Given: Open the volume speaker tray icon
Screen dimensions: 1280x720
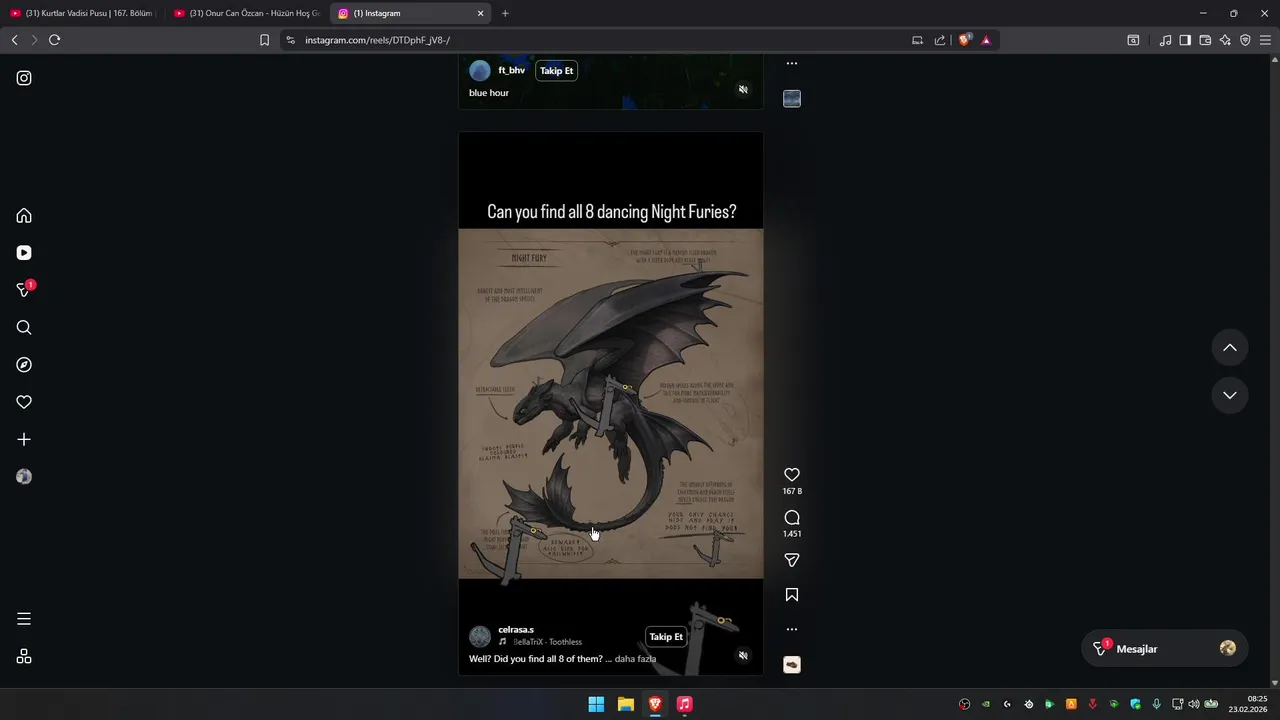Looking at the screenshot, I should pos(1193,704).
